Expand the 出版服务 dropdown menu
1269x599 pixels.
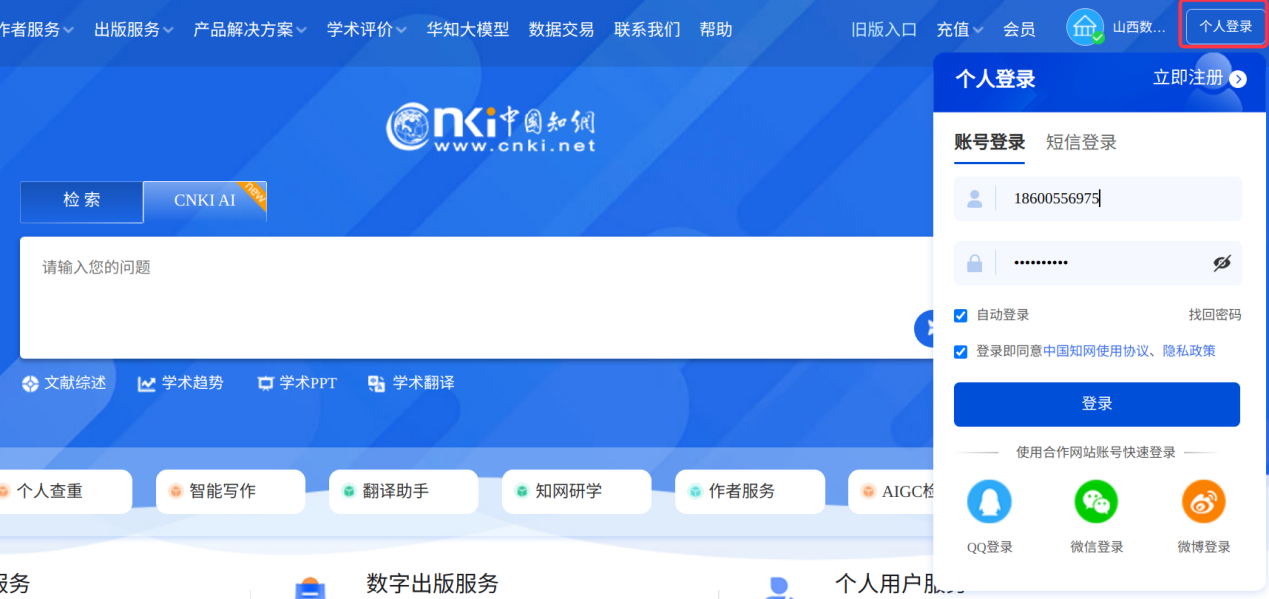[x=134, y=30]
